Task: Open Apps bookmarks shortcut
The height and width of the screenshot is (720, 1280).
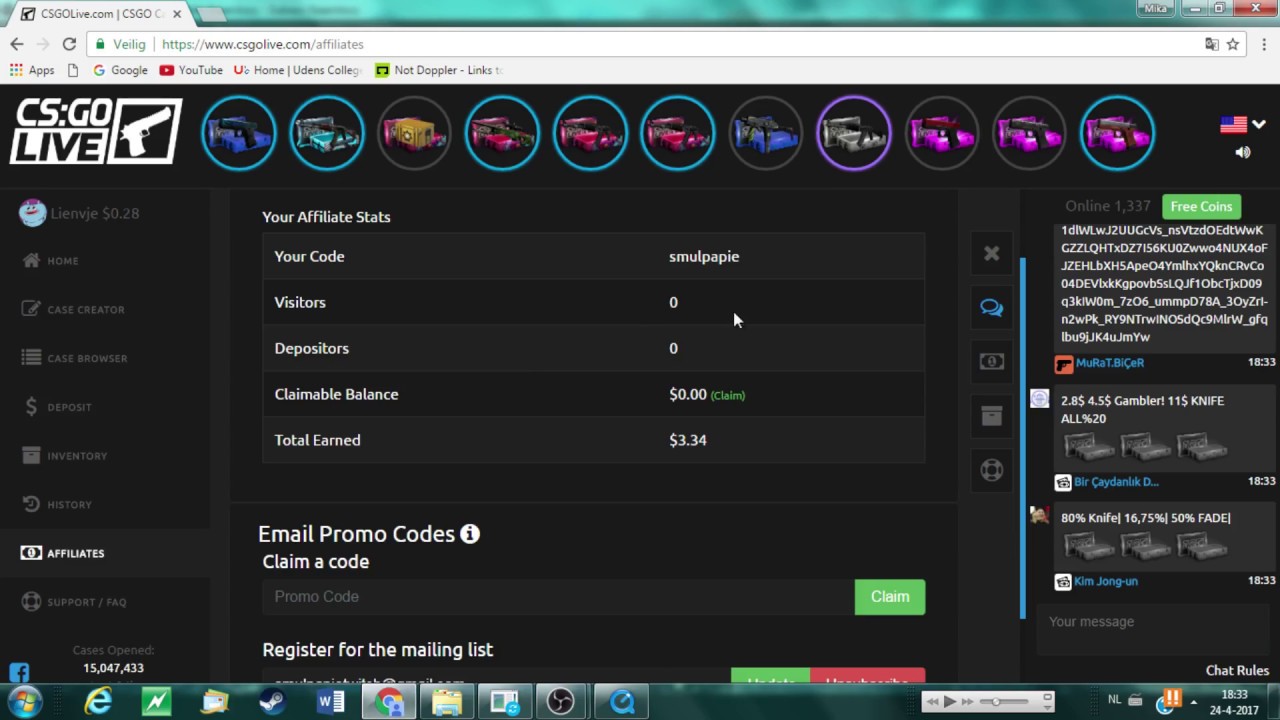Action: [x=31, y=70]
